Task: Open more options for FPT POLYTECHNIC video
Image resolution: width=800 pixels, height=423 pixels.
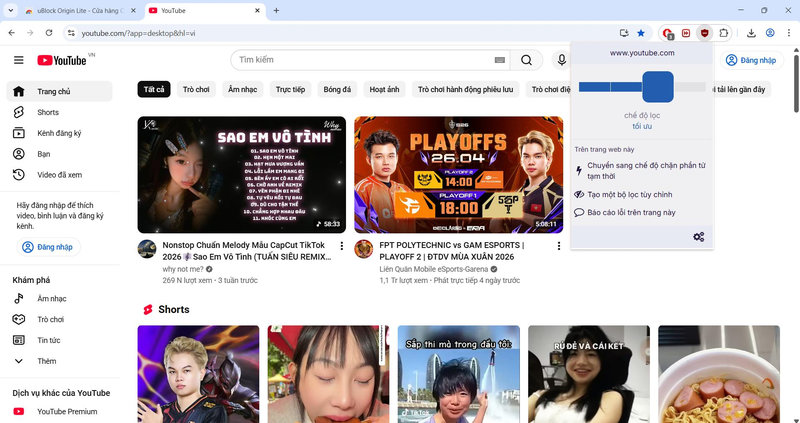Action: [559, 246]
